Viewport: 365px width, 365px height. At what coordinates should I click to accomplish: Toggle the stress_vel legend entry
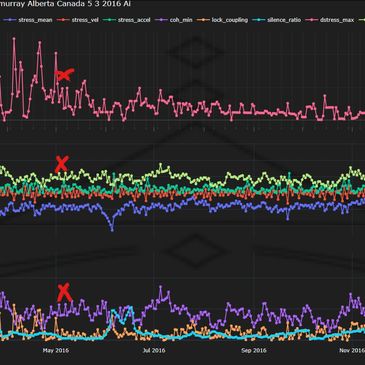coord(78,20)
